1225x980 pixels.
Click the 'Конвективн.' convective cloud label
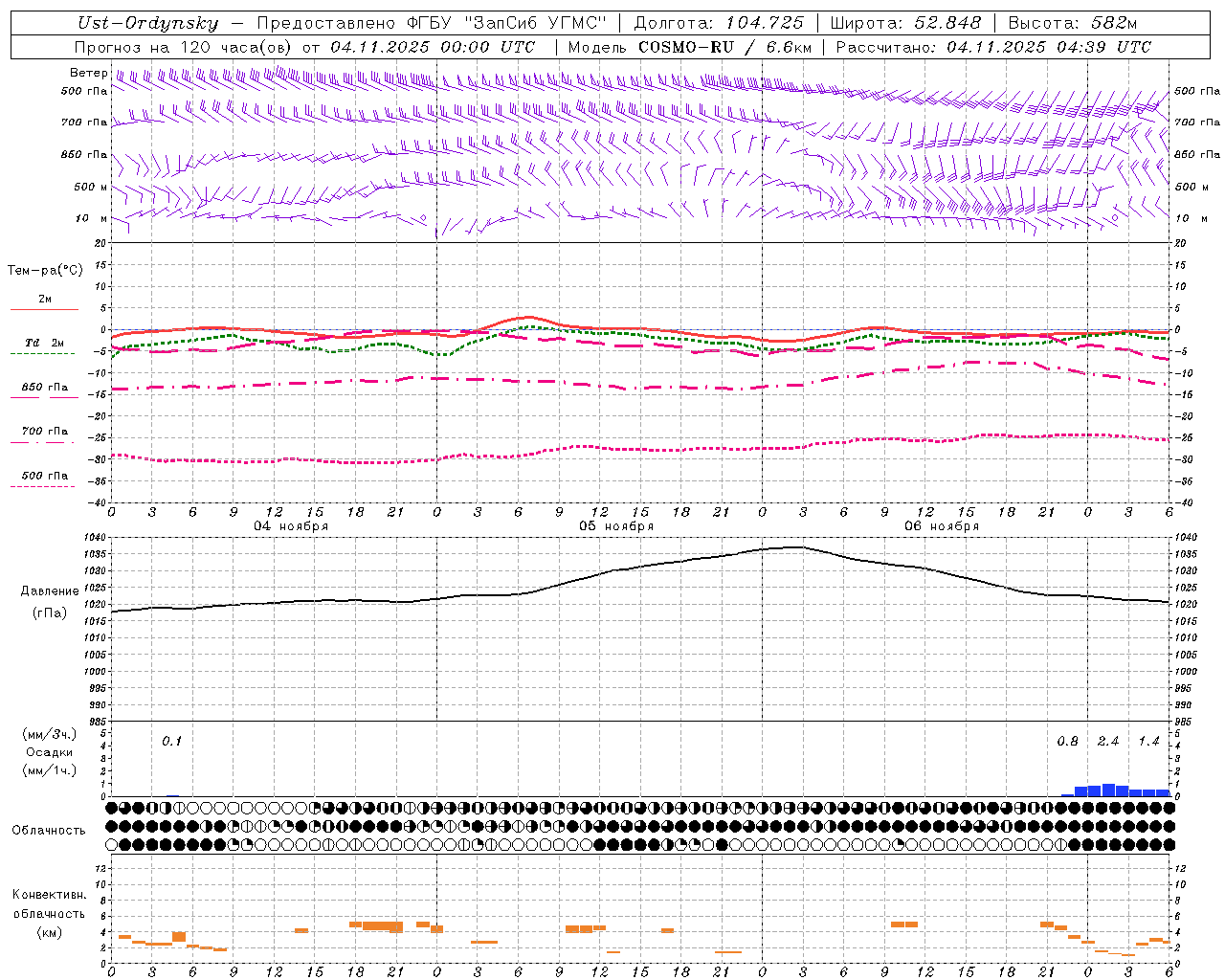tap(50, 895)
